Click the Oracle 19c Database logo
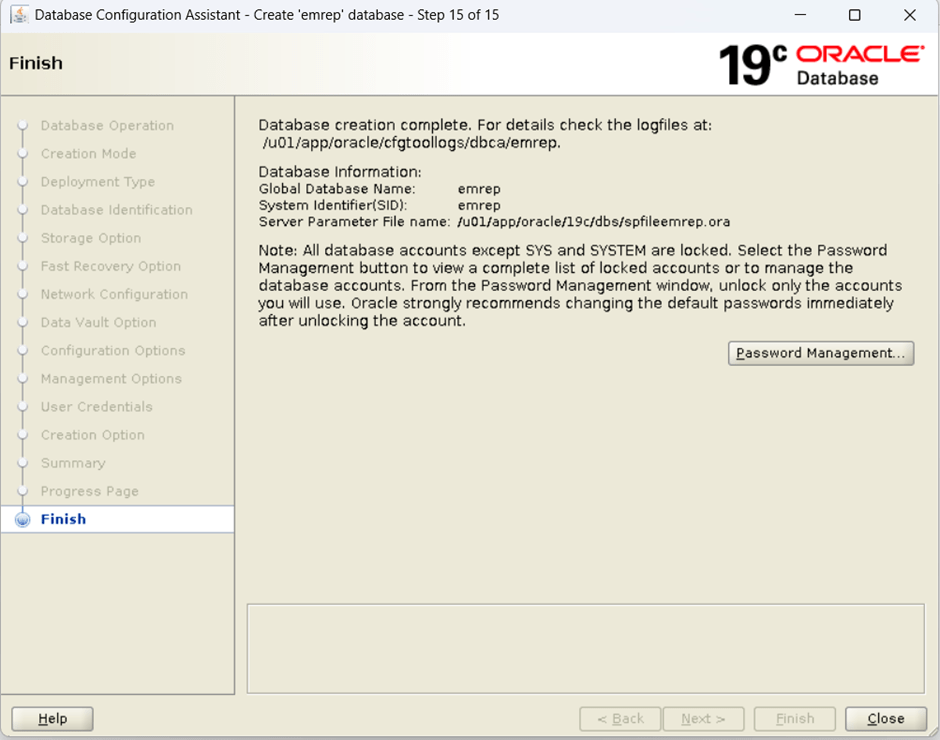 [x=820, y=64]
